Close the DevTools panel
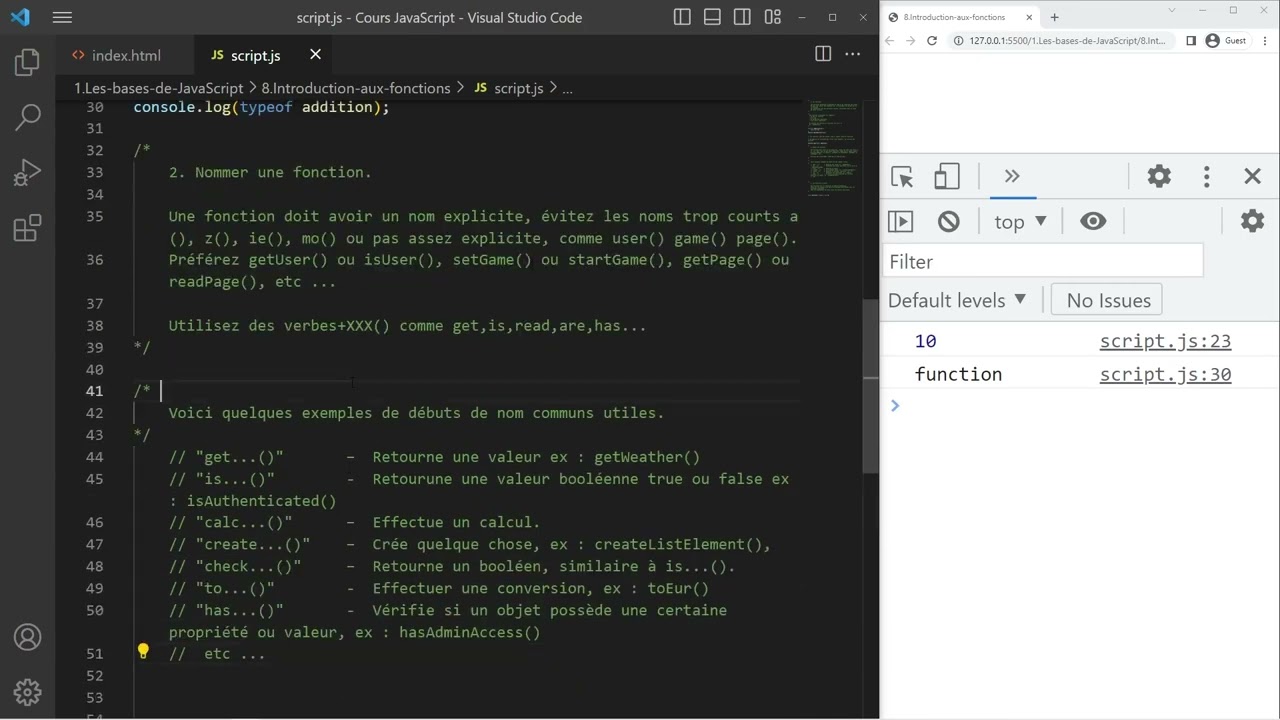 click(x=1252, y=177)
